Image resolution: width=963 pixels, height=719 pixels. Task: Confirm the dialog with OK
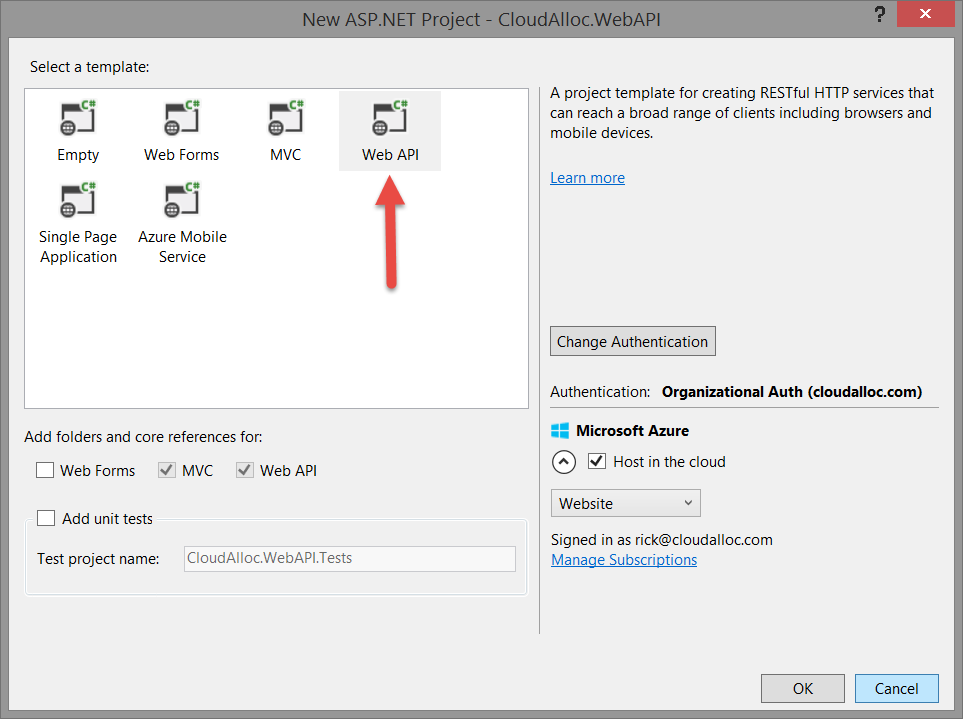click(802, 688)
